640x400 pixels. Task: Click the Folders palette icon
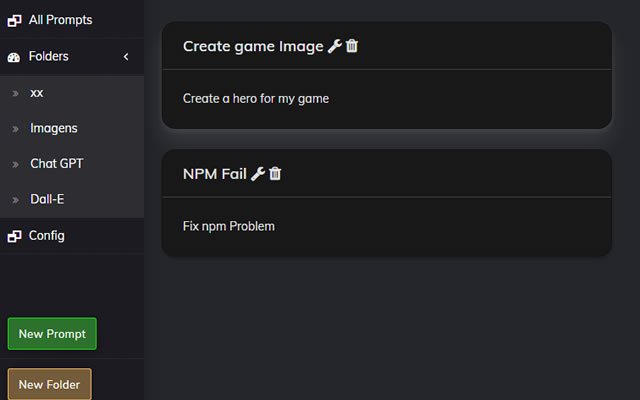point(14,57)
